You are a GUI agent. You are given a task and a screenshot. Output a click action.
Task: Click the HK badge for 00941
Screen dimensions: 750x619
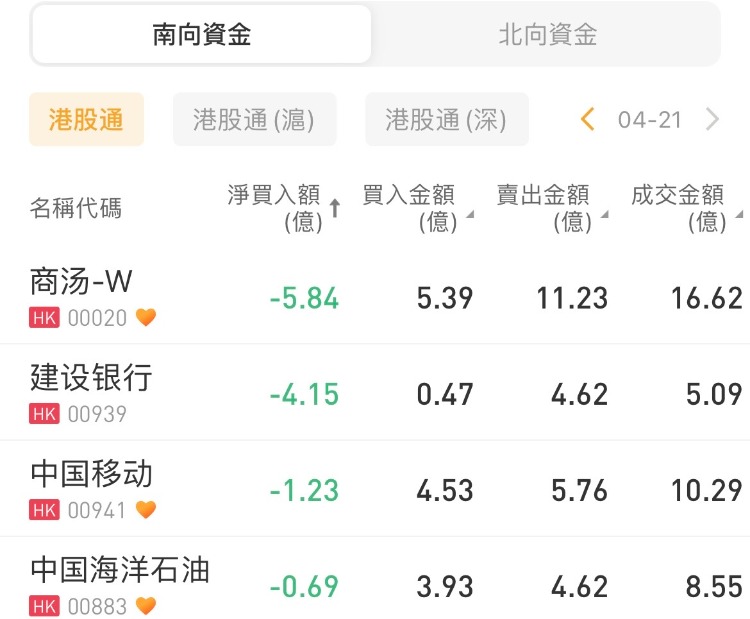click(44, 510)
